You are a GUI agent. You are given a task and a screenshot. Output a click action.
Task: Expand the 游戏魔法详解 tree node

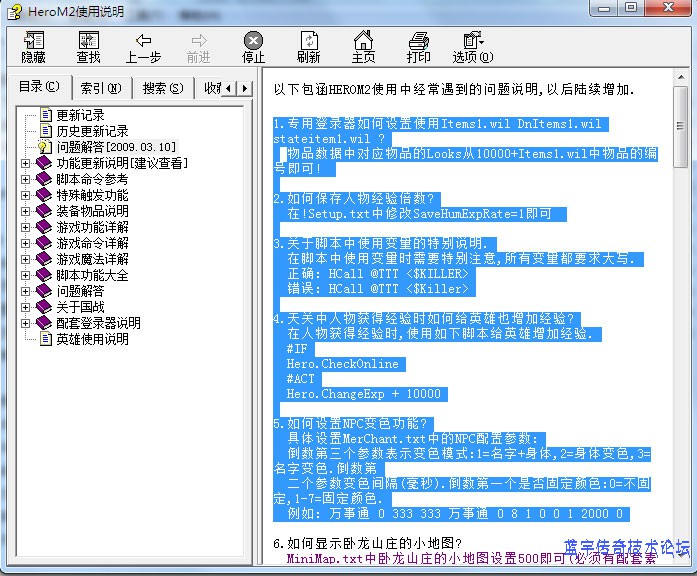(26, 259)
